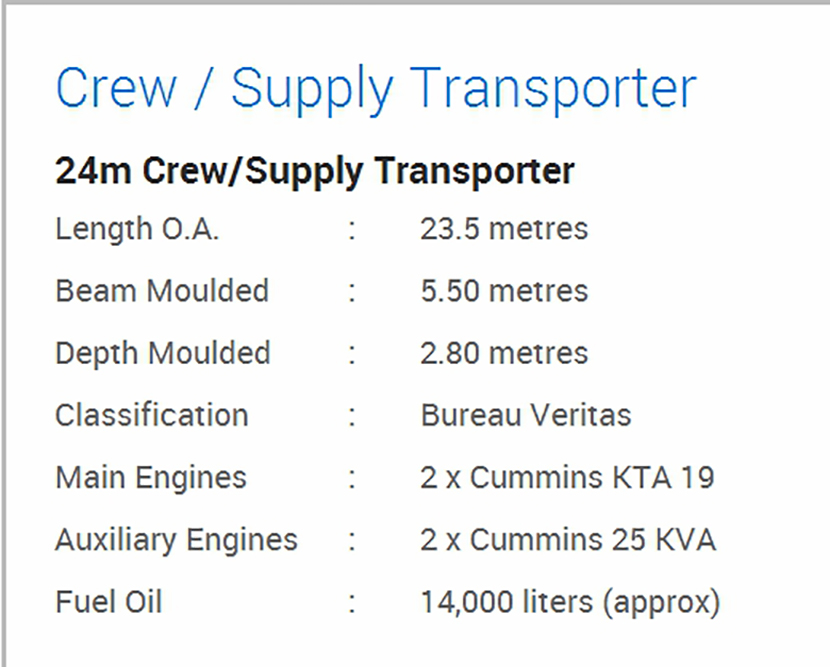Click the blue Crew / Supply Transporter heading
The height and width of the screenshot is (667, 830).
(375, 88)
